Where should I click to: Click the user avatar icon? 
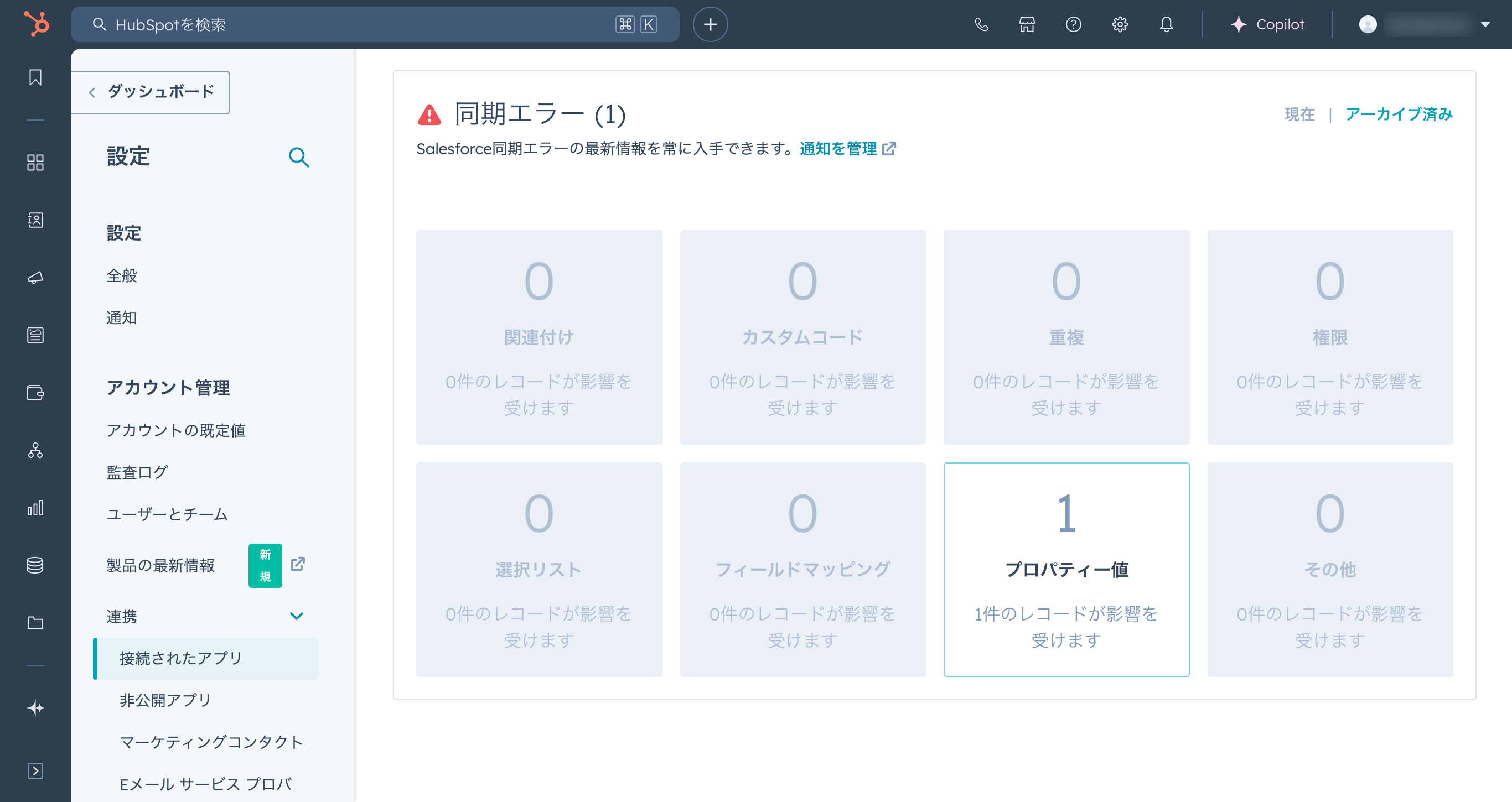pyautogui.click(x=1368, y=24)
